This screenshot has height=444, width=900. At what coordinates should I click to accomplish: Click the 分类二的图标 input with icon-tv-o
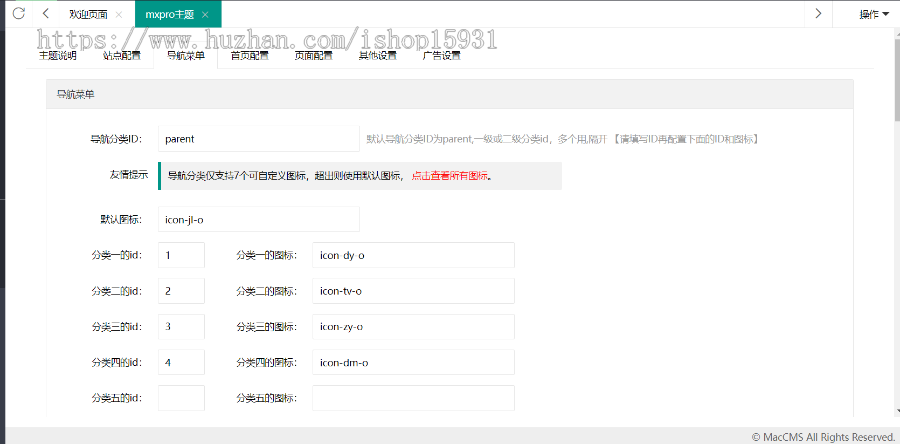point(413,291)
